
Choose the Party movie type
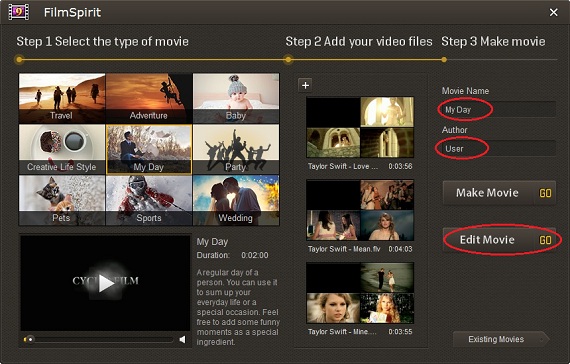236,149
